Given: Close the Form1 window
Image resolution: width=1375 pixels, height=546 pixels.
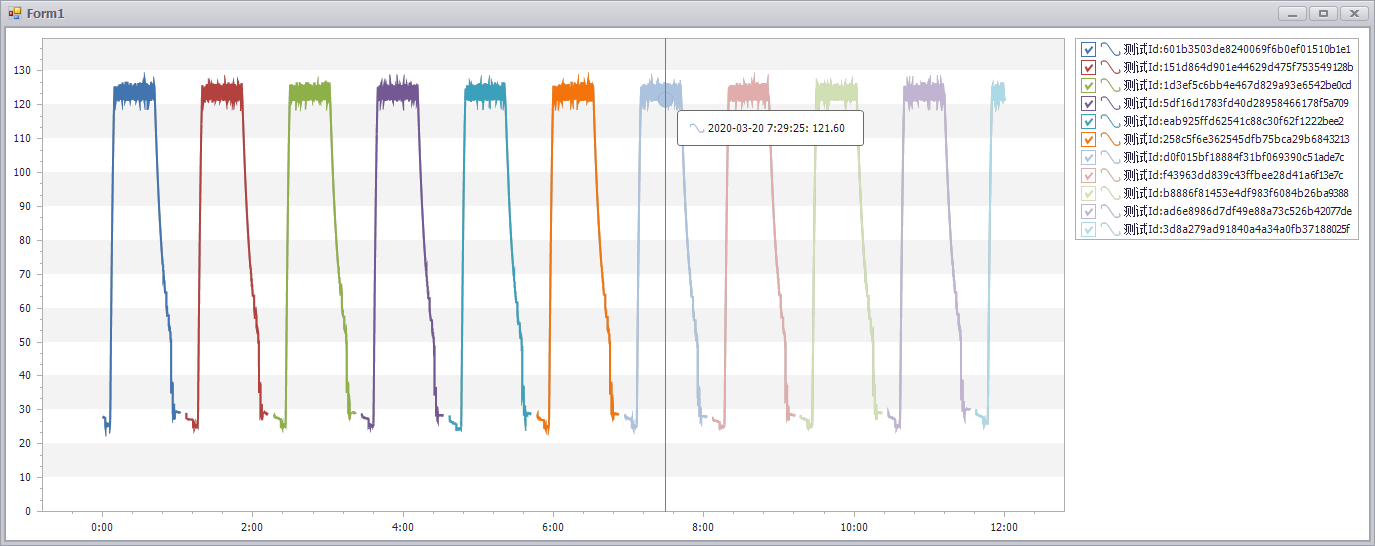Looking at the screenshot, I should [1354, 13].
